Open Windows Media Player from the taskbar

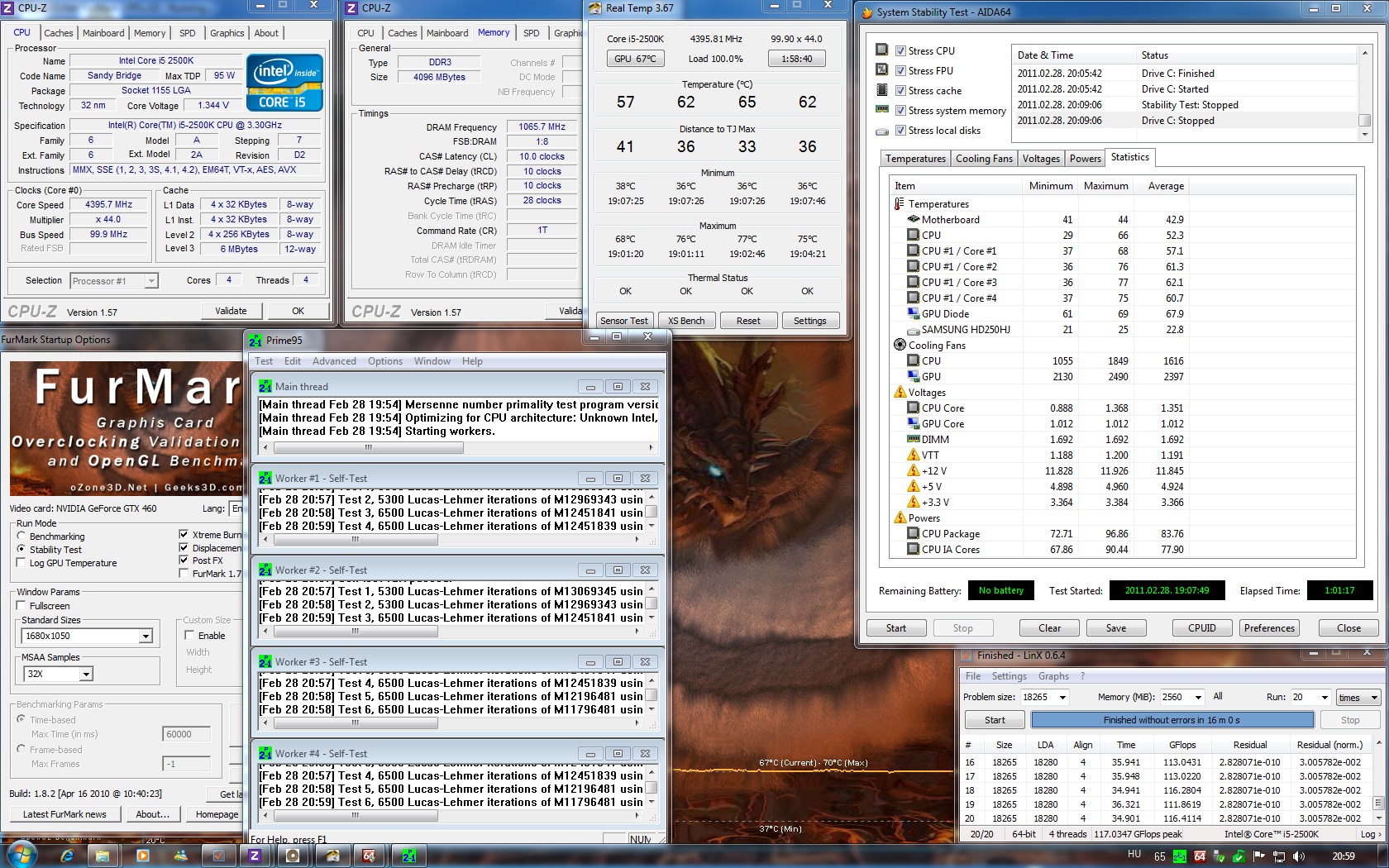(141, 856)
